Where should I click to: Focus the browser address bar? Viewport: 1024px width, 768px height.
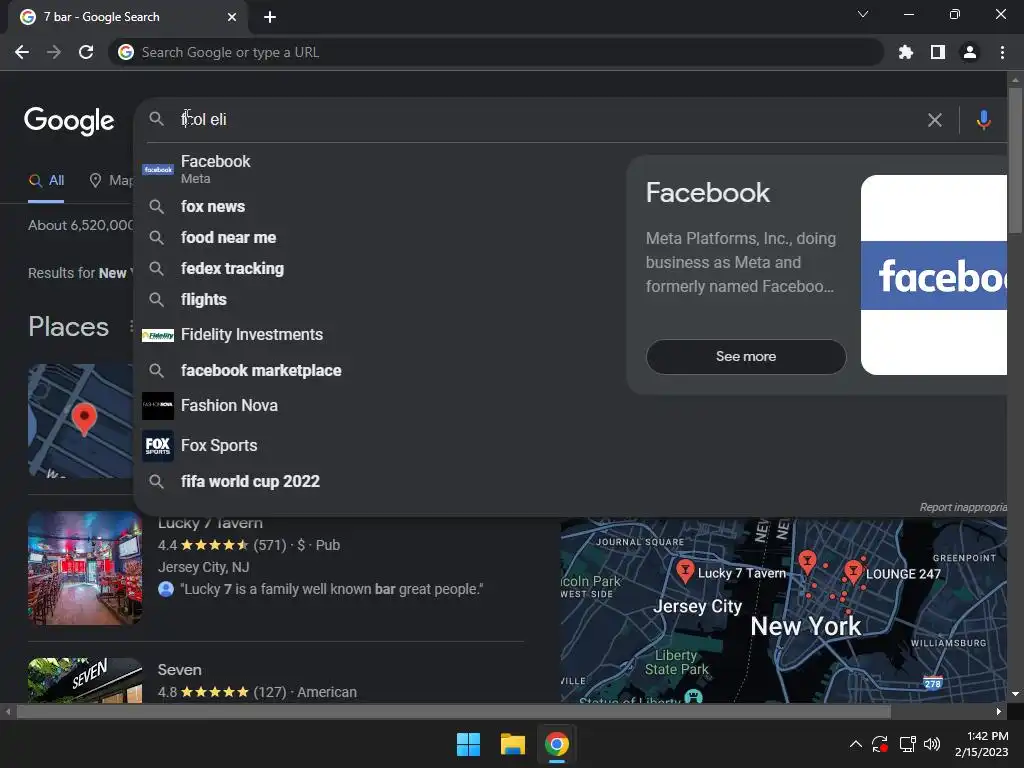point(496,52)
